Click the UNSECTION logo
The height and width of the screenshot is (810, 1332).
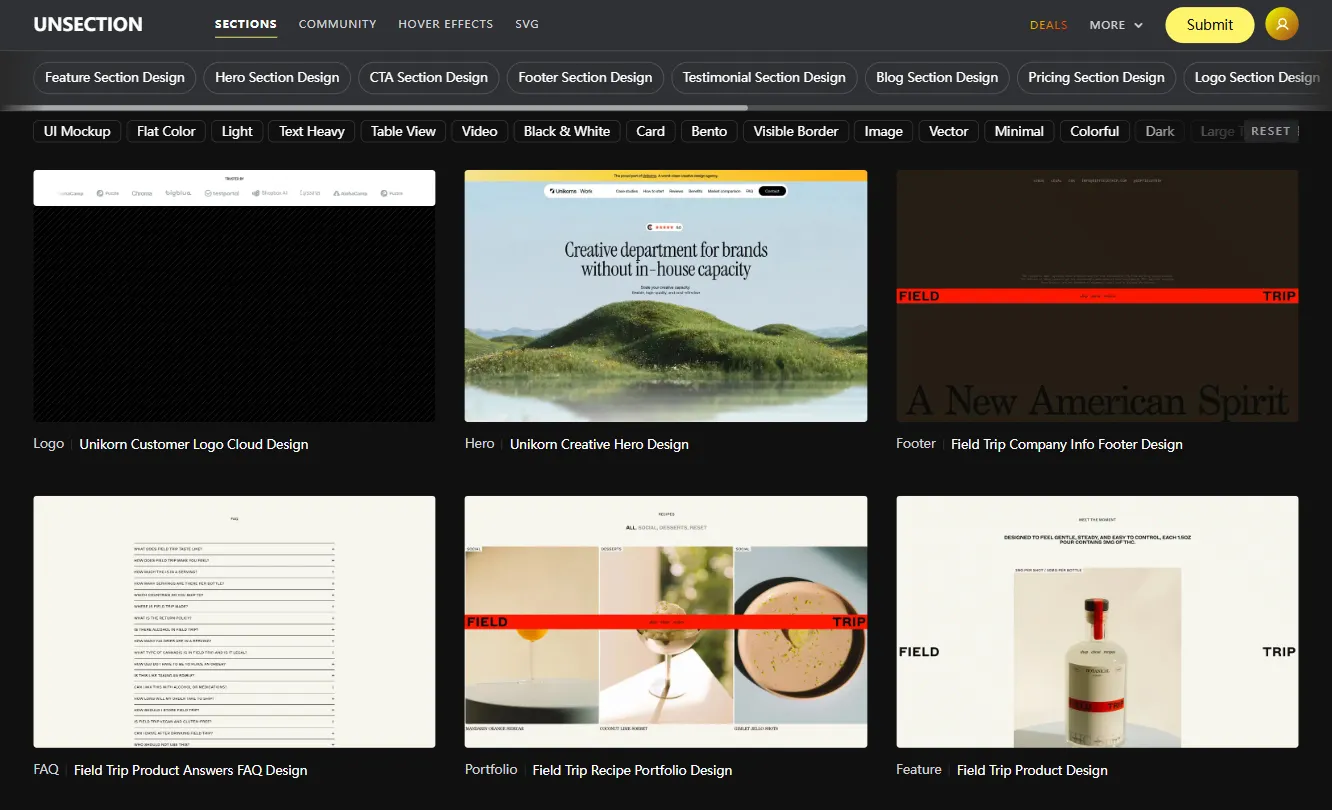point(88,24)
